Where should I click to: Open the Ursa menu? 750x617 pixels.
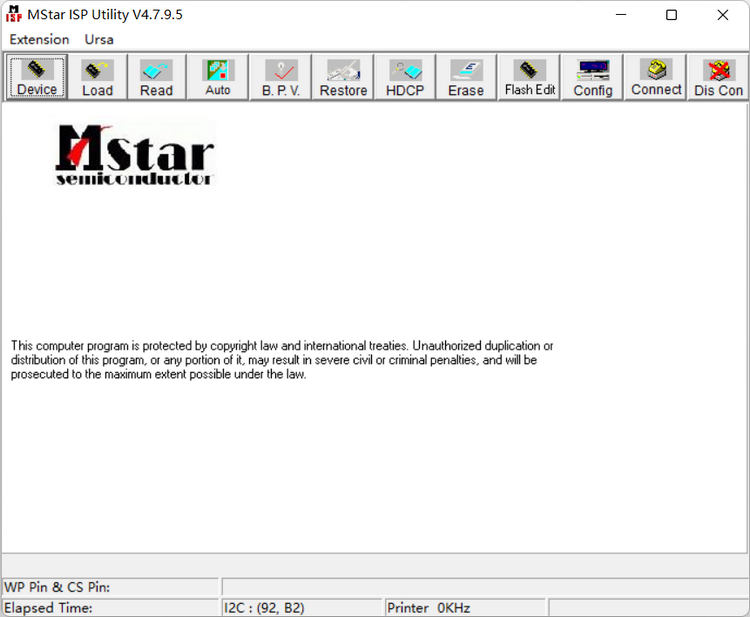[99, 39]
